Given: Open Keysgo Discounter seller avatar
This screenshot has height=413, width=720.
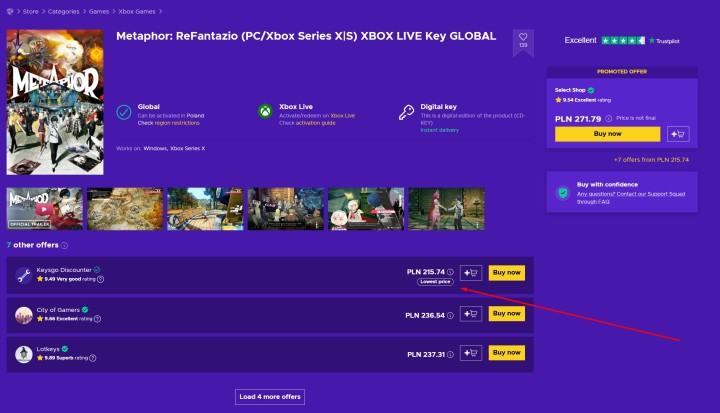Looking at the screenshot, I should [23, 275].
